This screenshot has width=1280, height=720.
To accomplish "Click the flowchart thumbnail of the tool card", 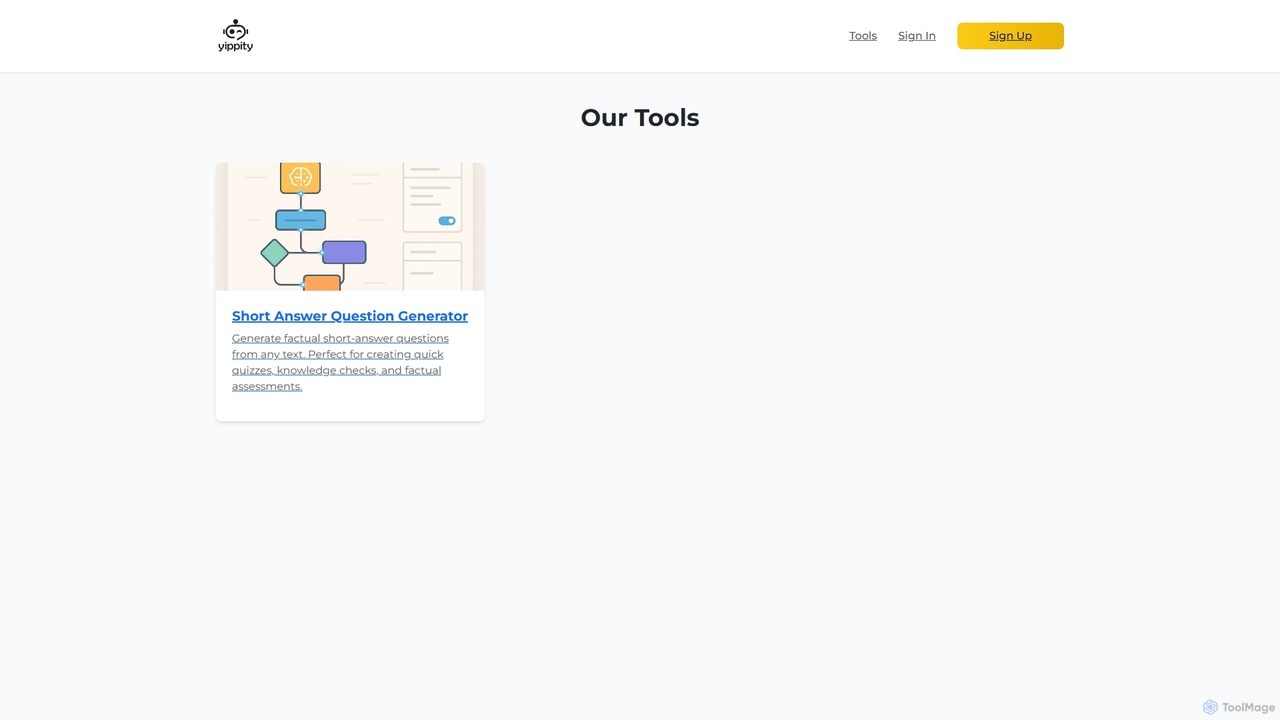I will [350, 227].
